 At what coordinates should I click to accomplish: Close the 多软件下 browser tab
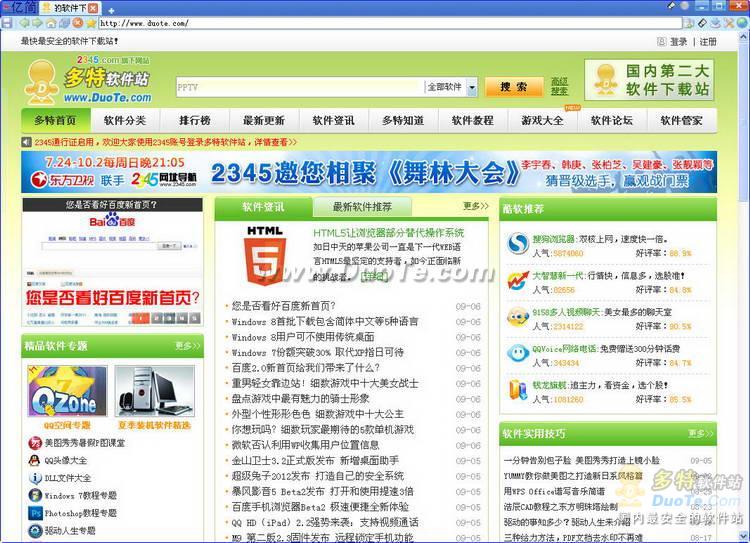tap(93, 8)
